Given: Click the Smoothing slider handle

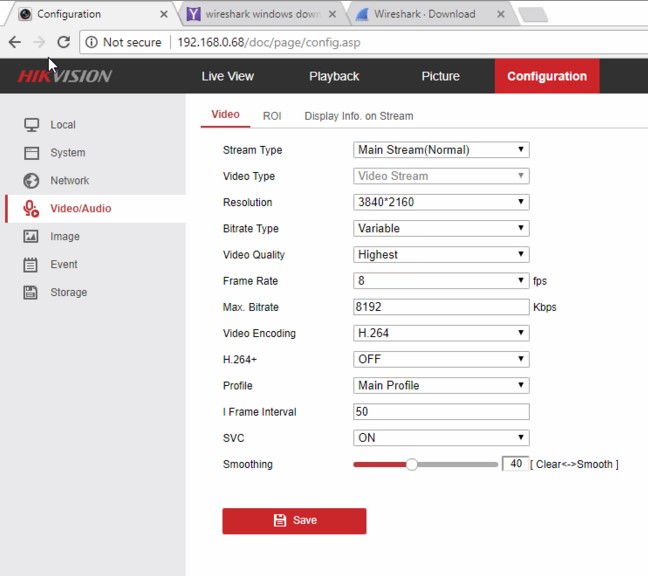Looking at the screenshot, I should (411, 464).
